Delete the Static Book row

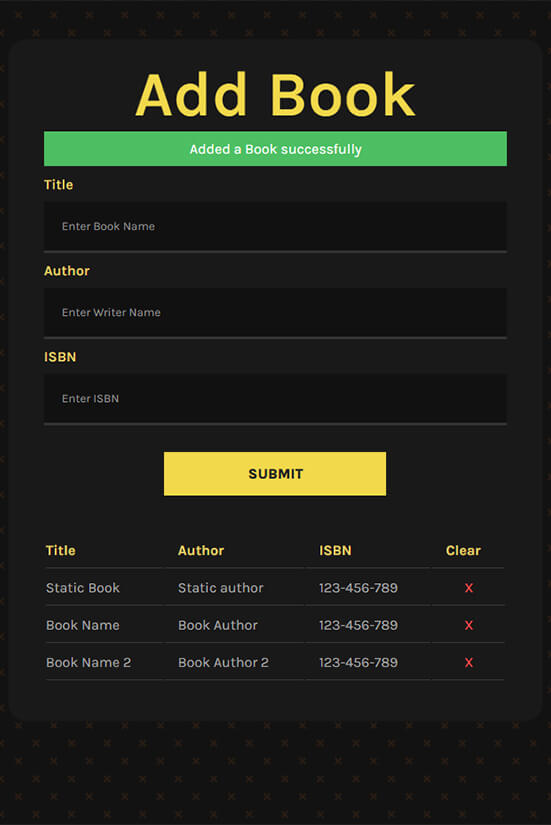point(468,588)
